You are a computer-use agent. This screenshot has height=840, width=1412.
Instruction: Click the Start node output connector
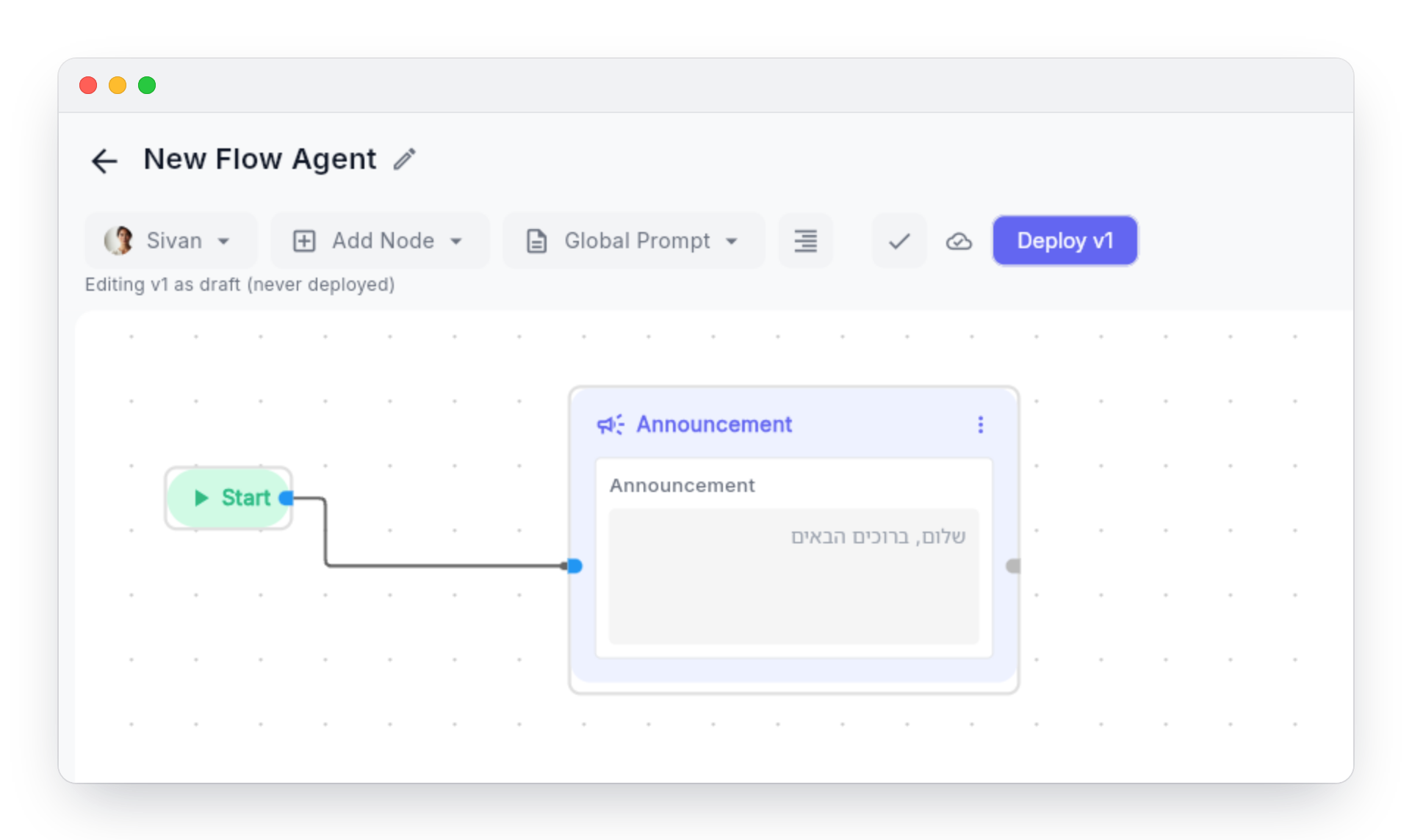pos(287,498)
